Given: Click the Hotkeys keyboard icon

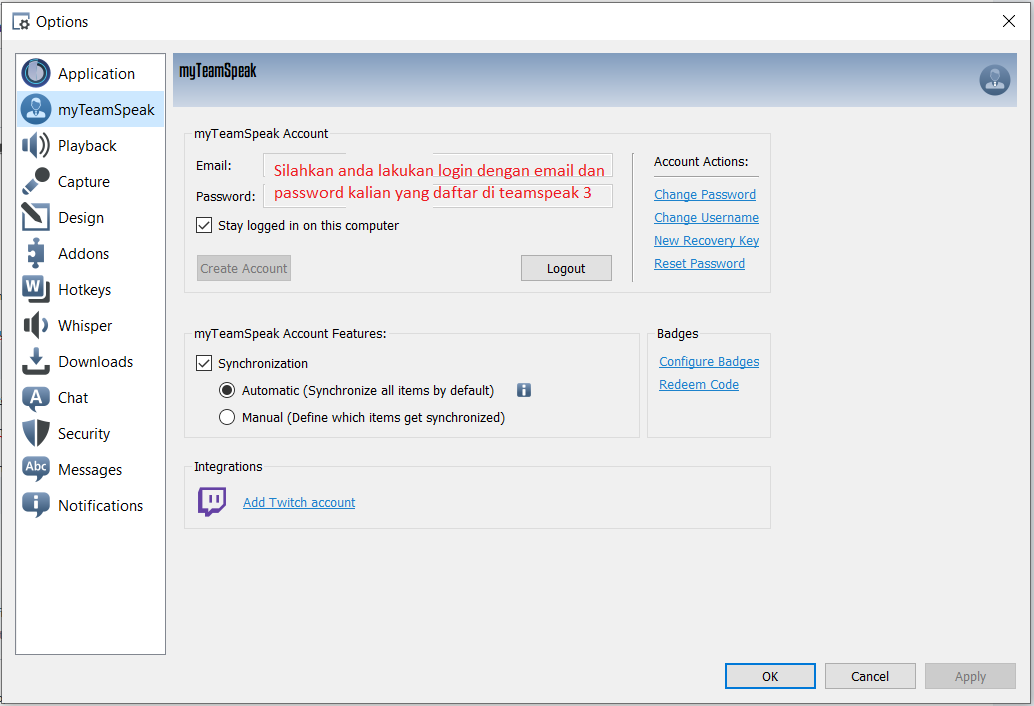Looking at the screenshot, I should [36, 289].
